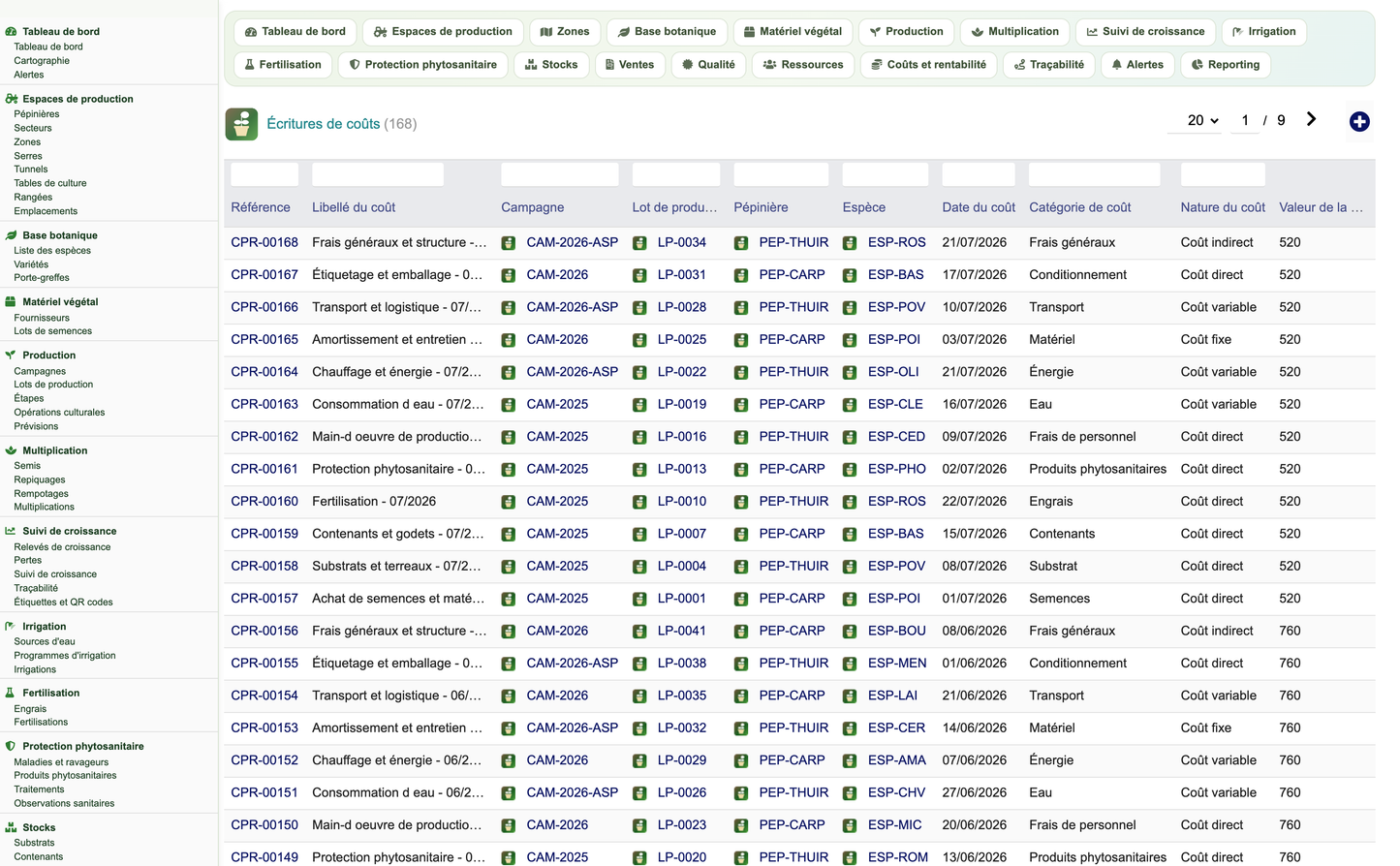1400x866 pixels.
Task: Click the page number field showing 1
Action: point(1245,120)
